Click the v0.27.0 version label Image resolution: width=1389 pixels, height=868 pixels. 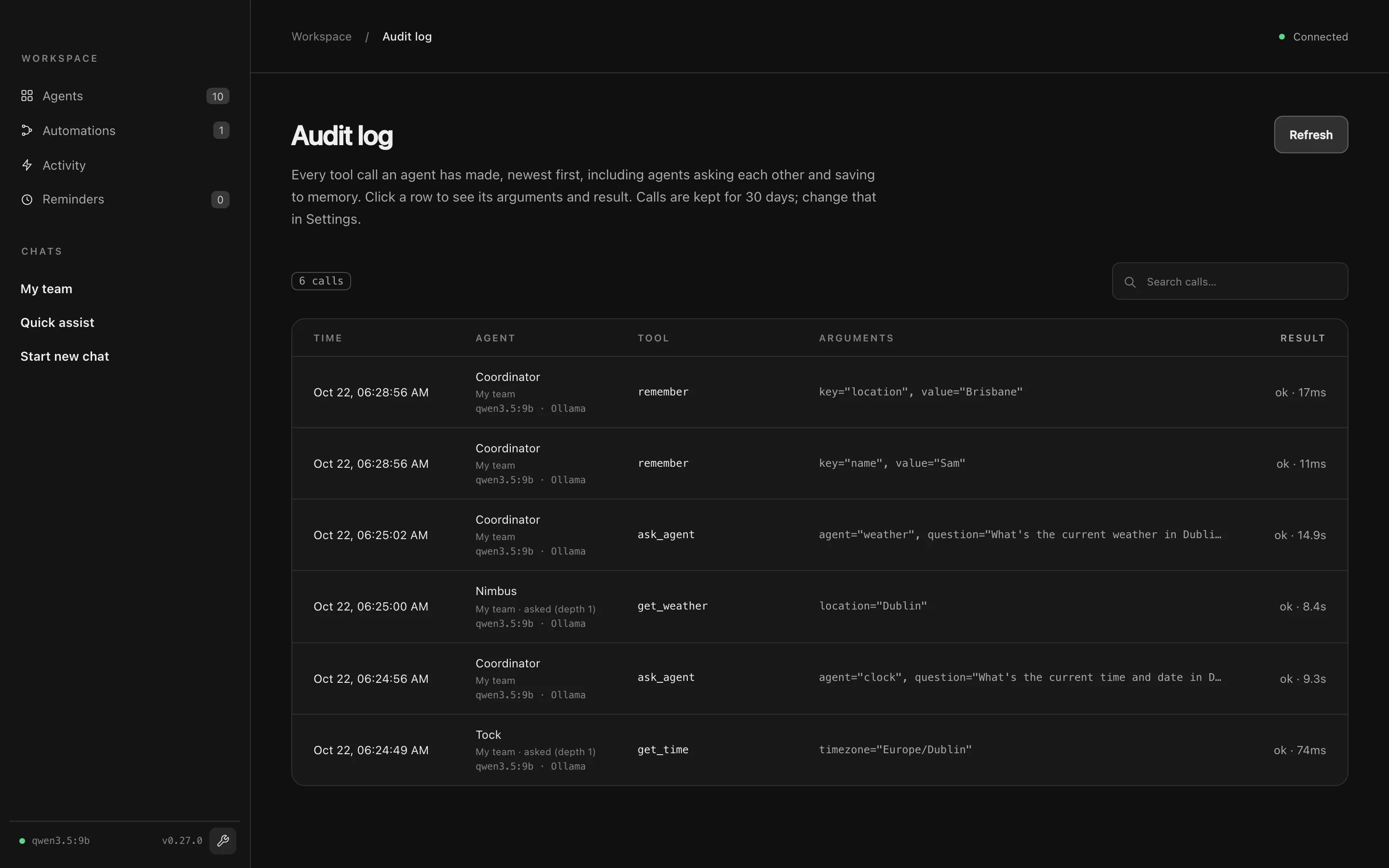[x=182, y=841]
